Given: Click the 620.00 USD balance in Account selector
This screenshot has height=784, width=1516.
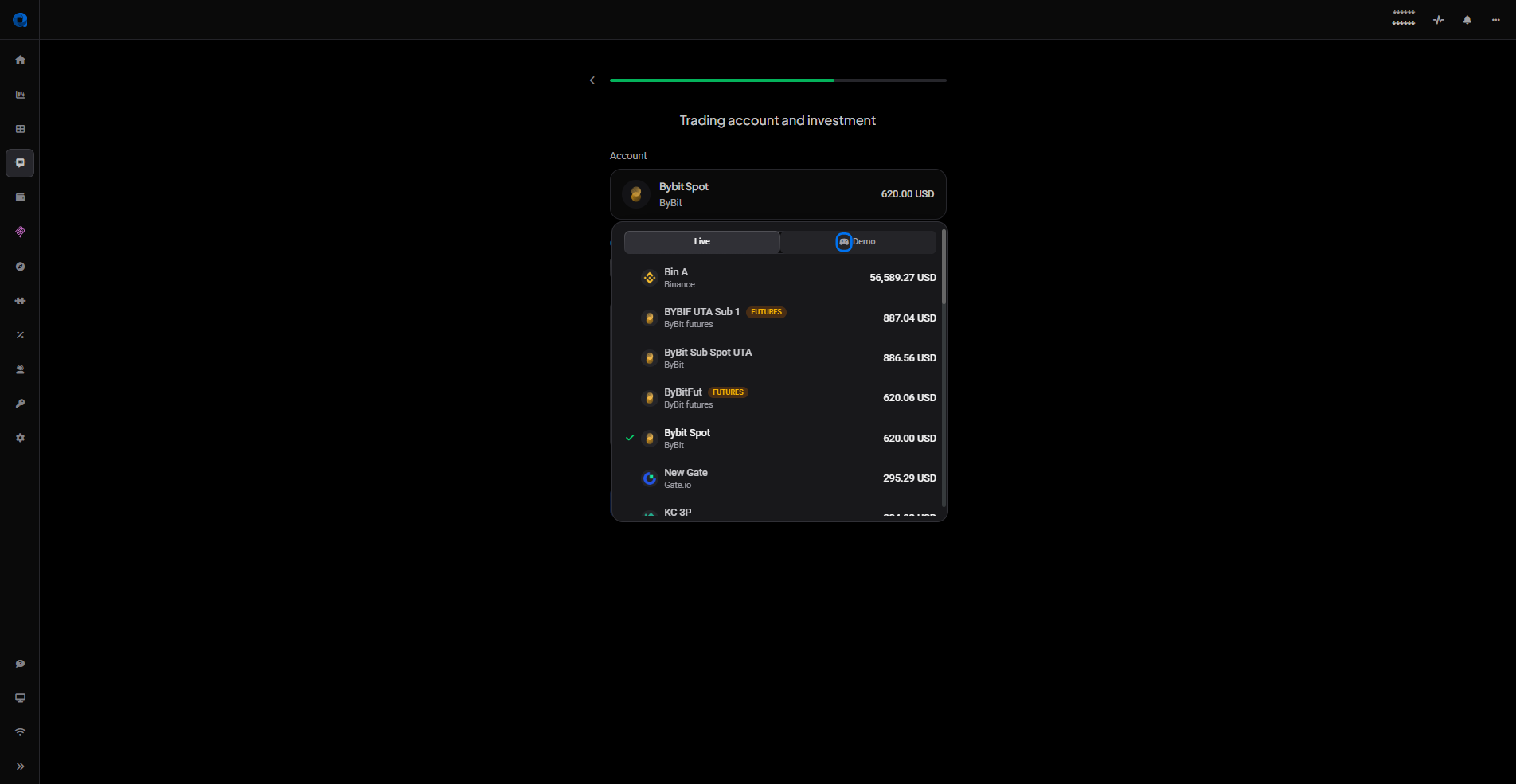Looking at the screenshot, I should [x=908, y=194].
